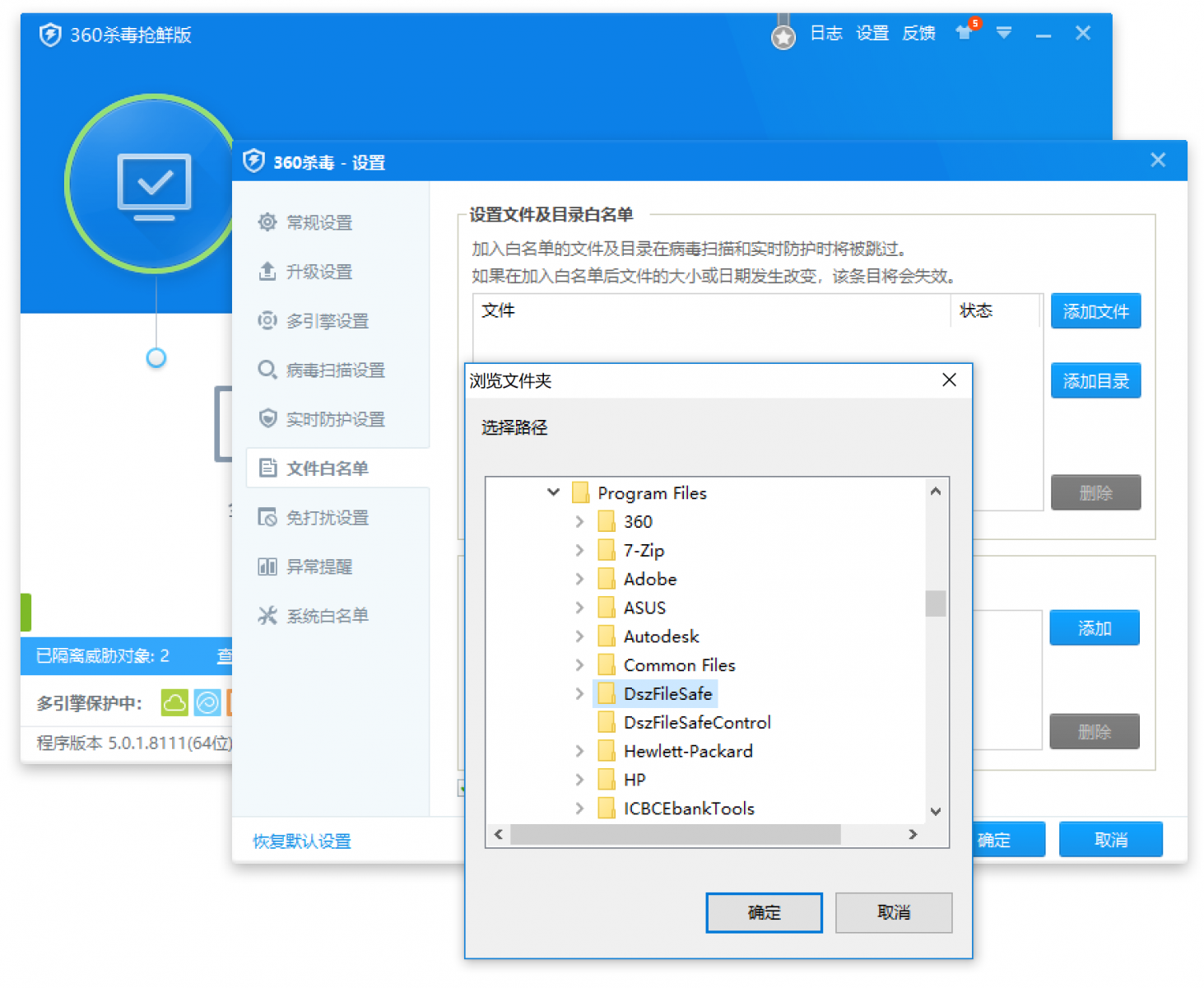Expand the Common Files folder node
The width and height of the screenshot is (1204, 988).
pos(579,665)
